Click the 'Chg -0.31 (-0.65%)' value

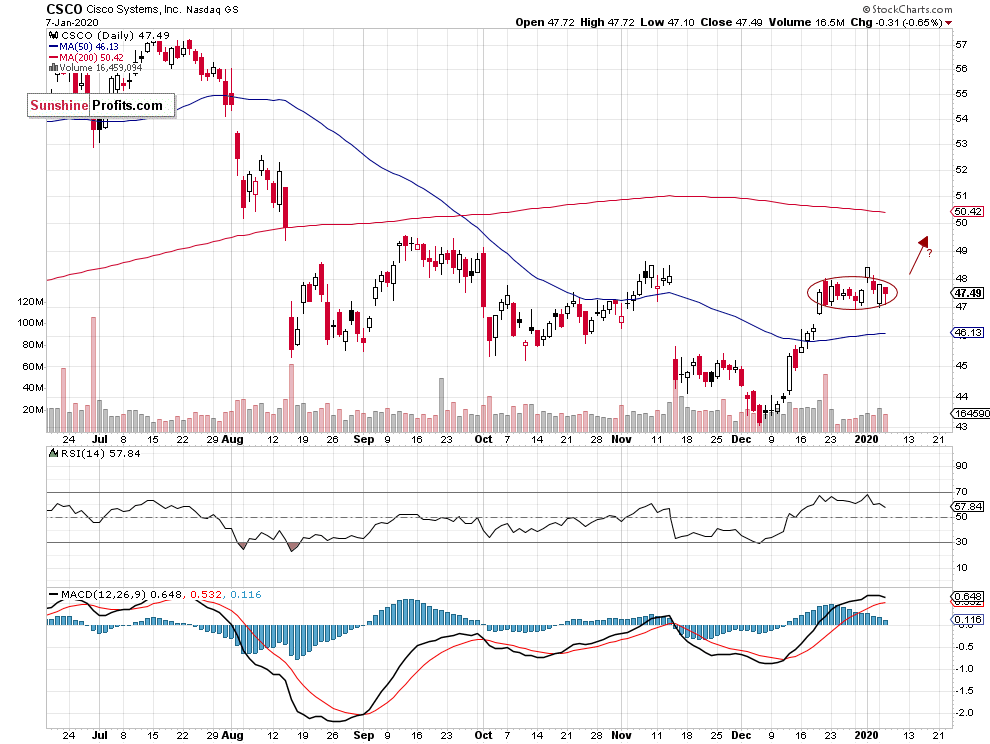click(897, 22)
